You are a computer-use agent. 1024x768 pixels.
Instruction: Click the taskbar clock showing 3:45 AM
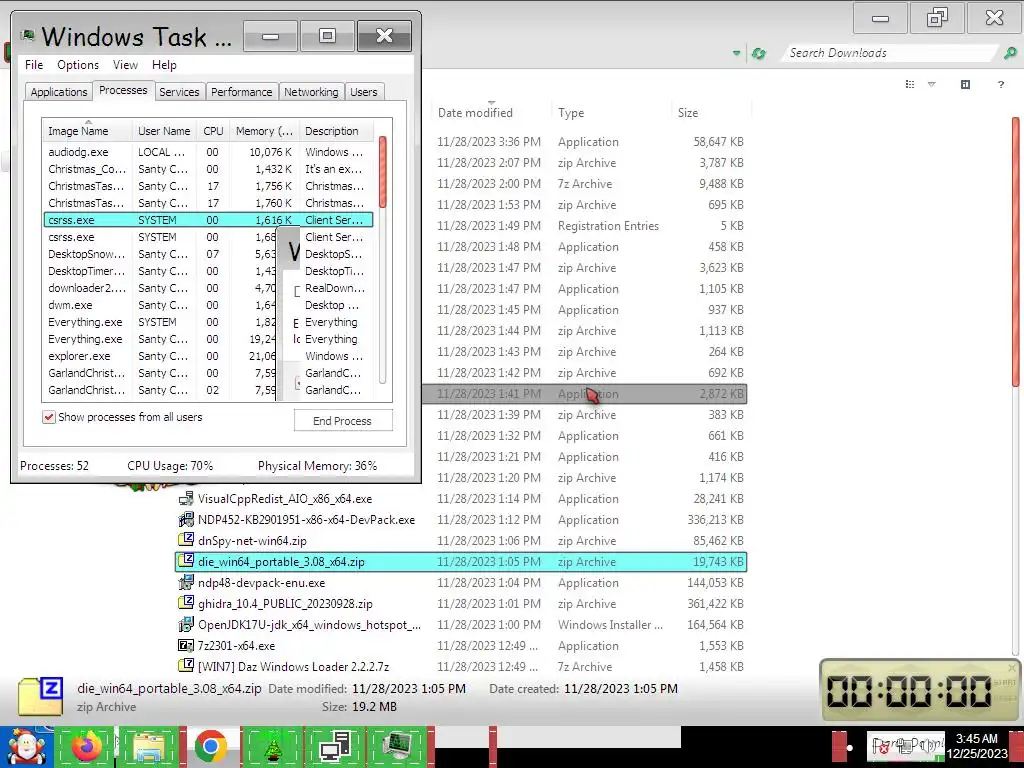tap(977, 746)
